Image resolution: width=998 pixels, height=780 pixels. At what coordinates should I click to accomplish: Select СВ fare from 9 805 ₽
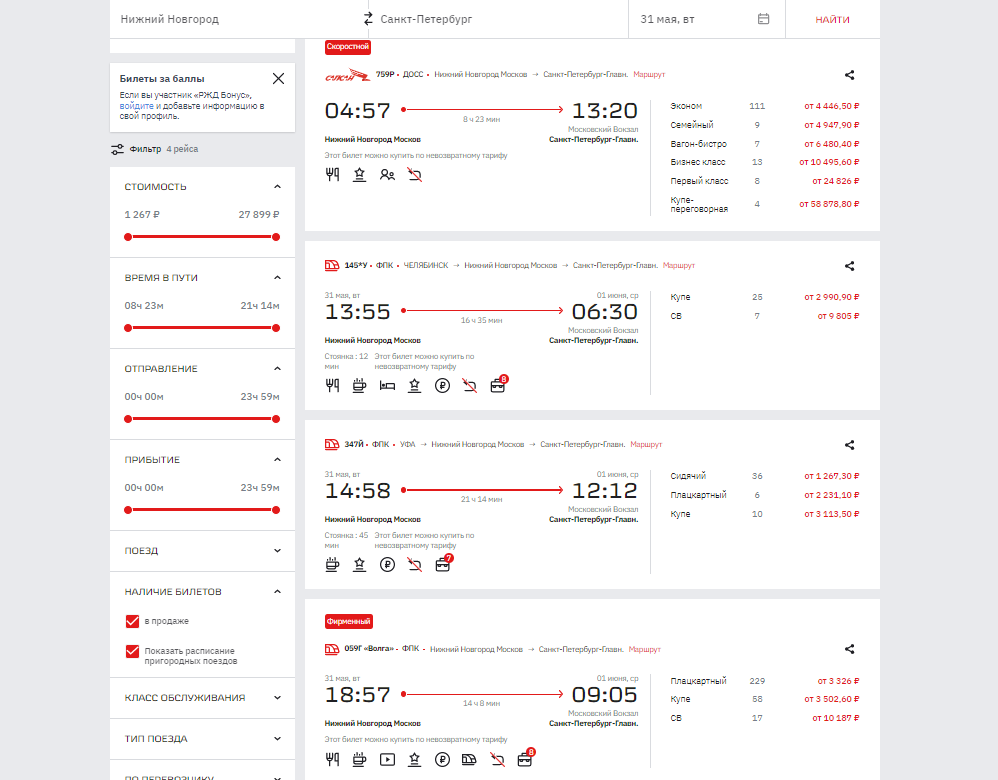tap(764, 316)
